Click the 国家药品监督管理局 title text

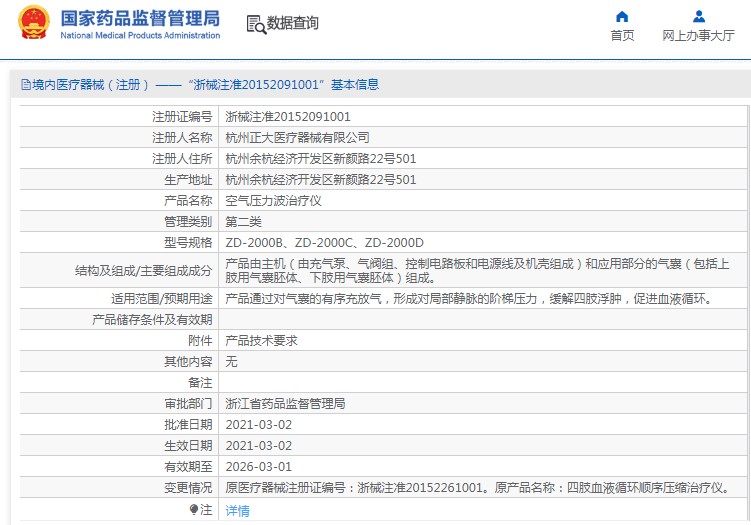coord(140,18)
